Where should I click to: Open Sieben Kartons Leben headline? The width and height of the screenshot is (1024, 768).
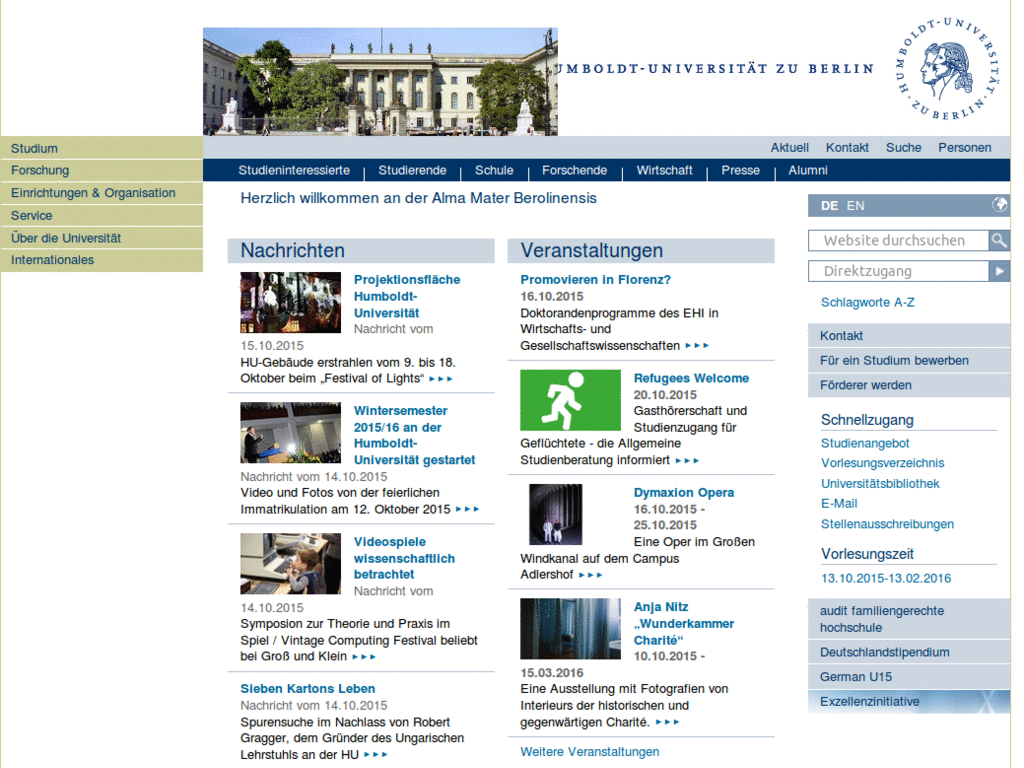coord(308,689)
